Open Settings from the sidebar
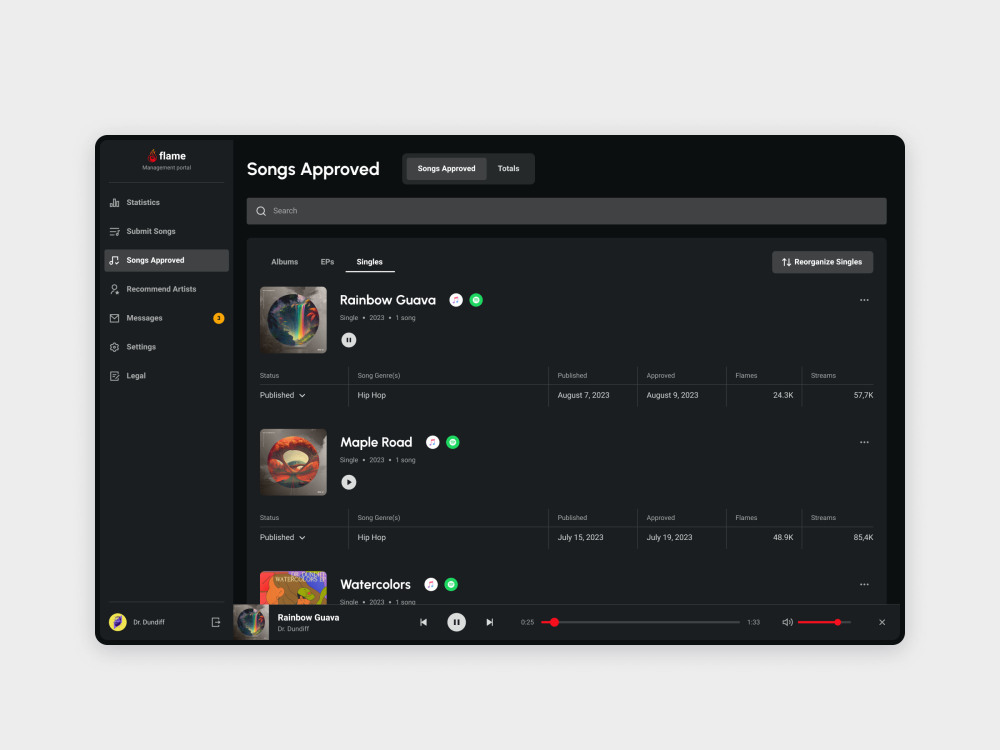The width and height of the screenshot is (1000, 750). (166, 347)
